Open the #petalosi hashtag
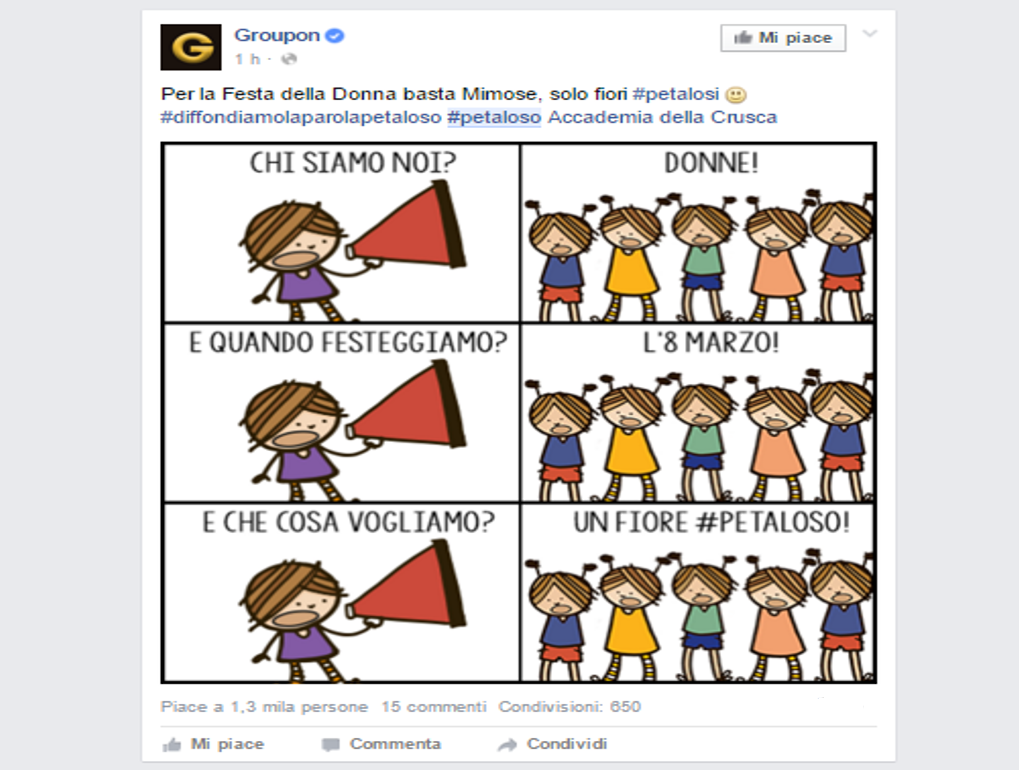The width and height of the screenshot is (1019, 770). click(x=676, y=94)
